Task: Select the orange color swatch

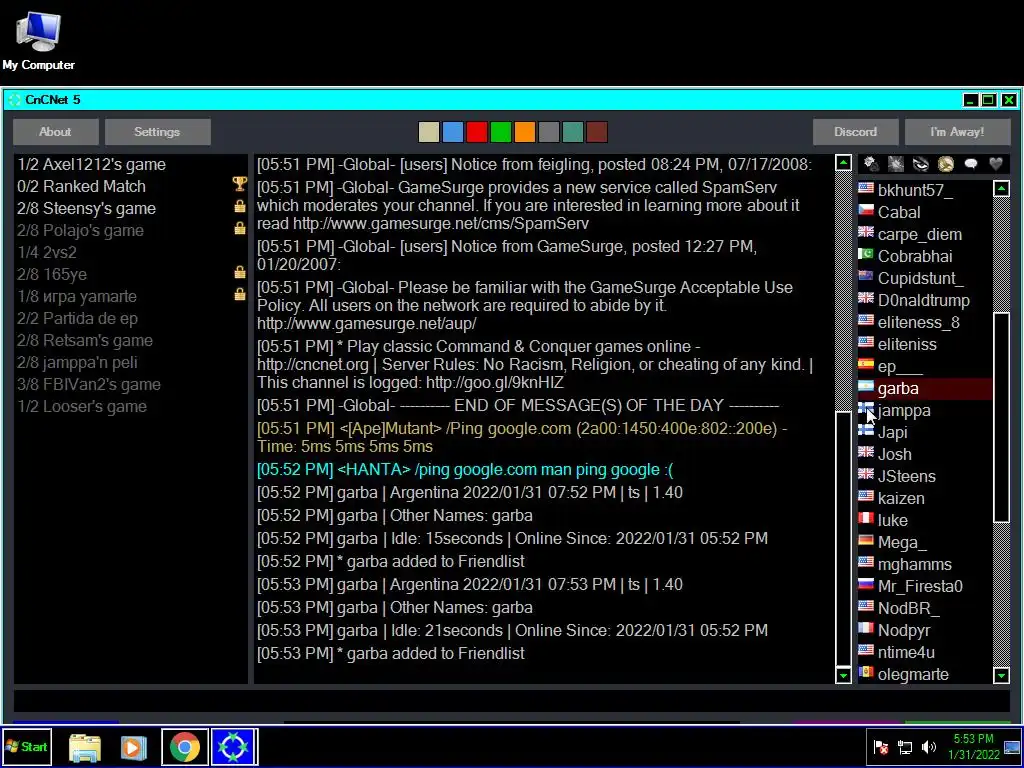Action: [x=524, y=132]
